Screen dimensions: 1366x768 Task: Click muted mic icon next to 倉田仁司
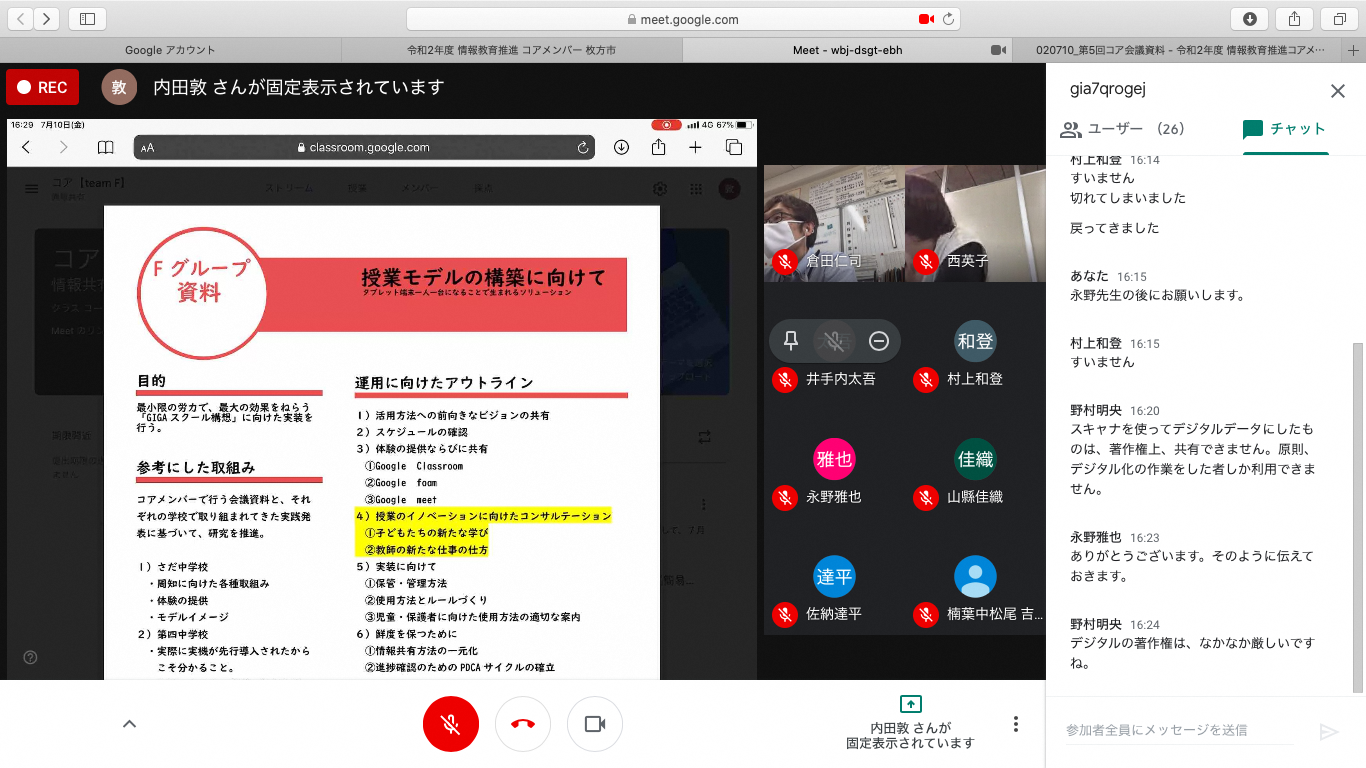(x=785, y=261)
